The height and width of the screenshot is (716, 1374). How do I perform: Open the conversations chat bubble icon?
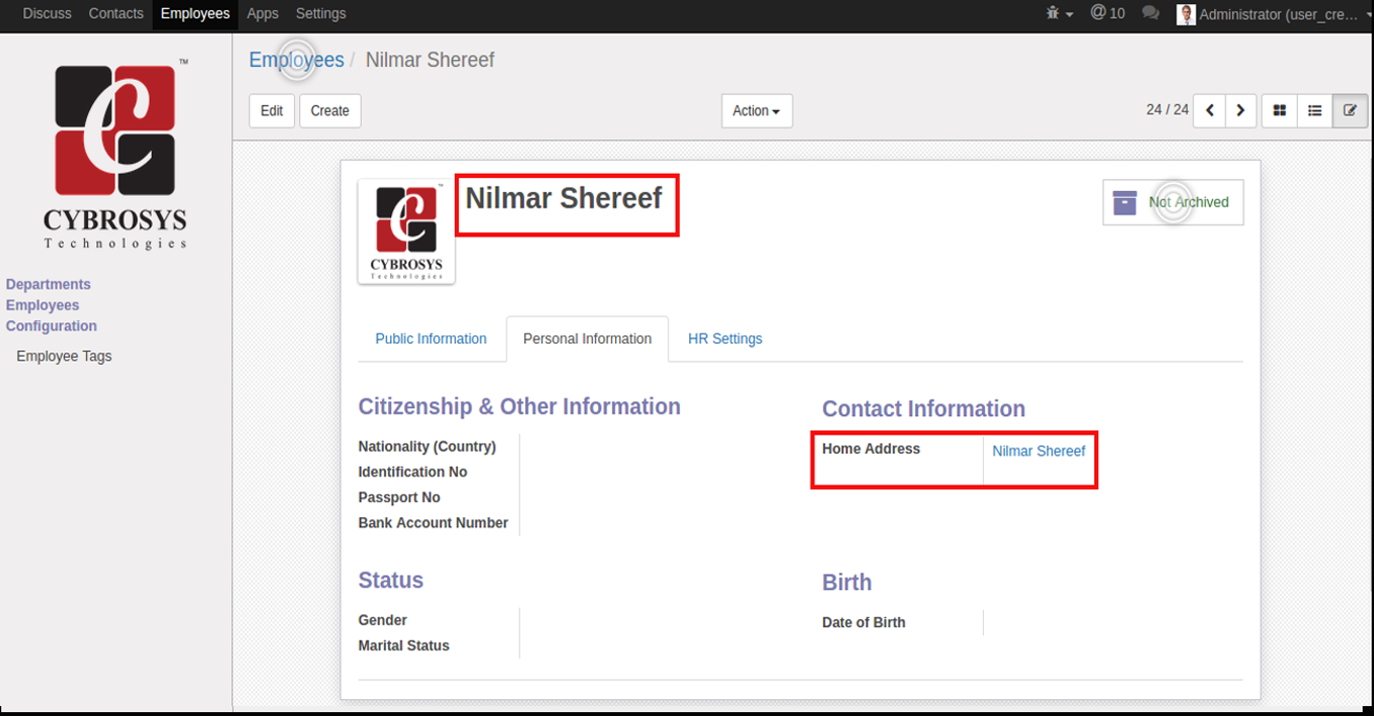tap(1151, 14)
